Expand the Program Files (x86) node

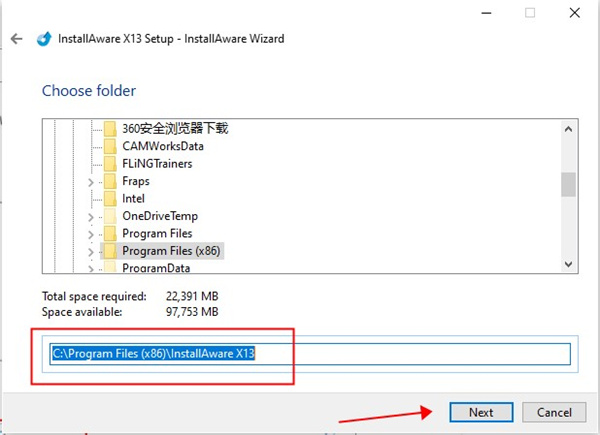pos(91,252)
